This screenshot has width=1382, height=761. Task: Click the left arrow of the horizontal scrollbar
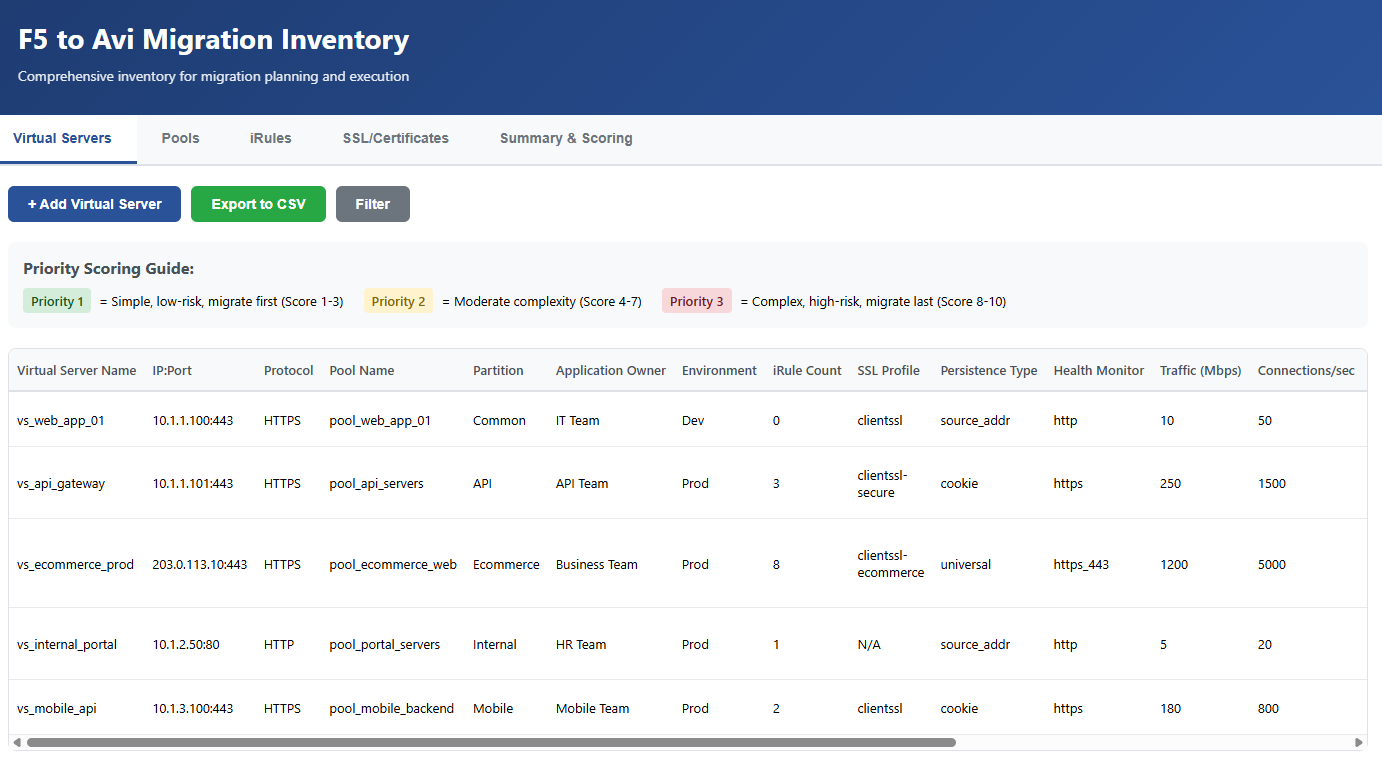tap(17, 743)
